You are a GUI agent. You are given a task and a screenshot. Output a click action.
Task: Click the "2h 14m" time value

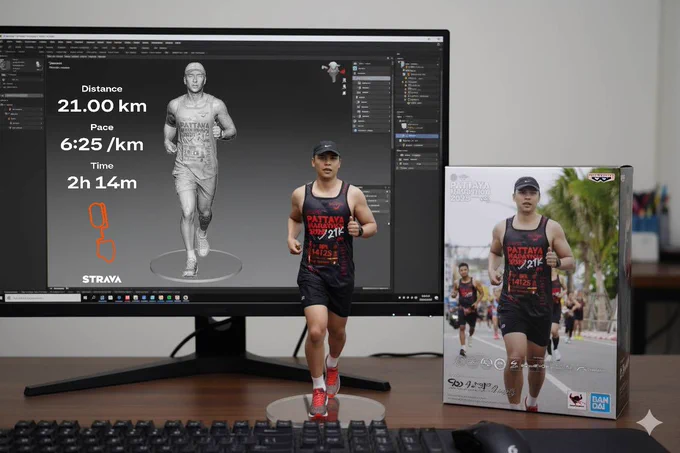point(102,183)
